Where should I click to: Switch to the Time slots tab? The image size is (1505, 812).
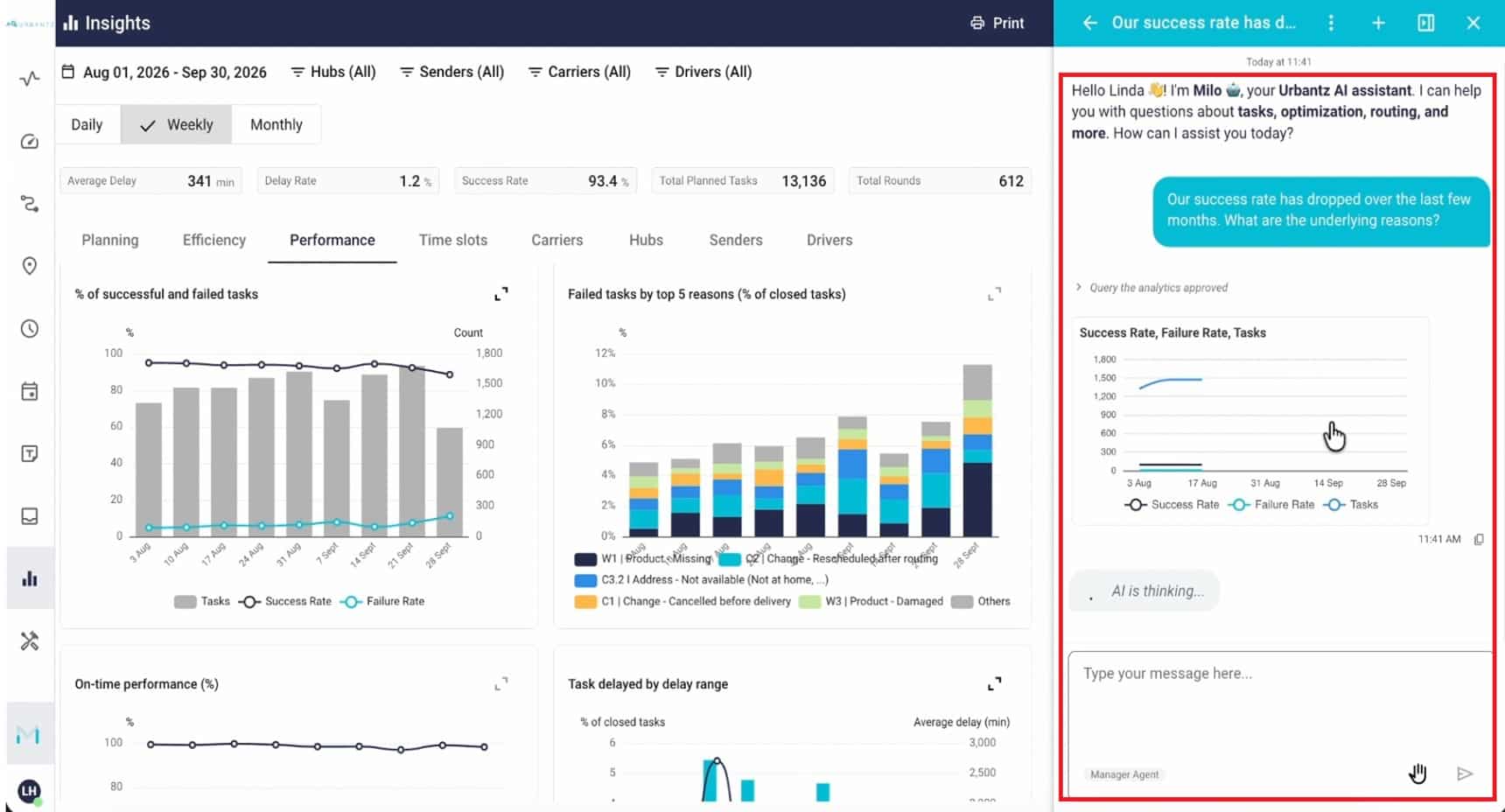(x=453, y=240)
